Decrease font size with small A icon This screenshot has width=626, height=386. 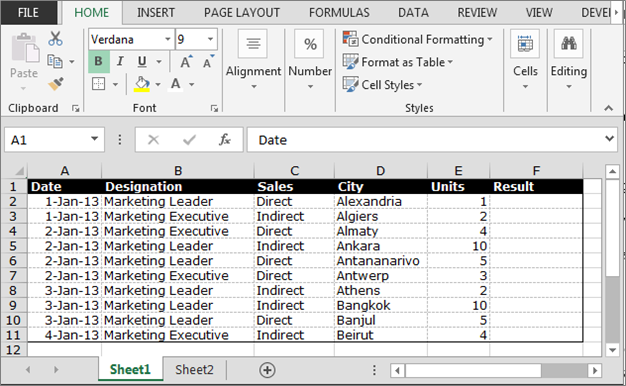tap(208, 61)
